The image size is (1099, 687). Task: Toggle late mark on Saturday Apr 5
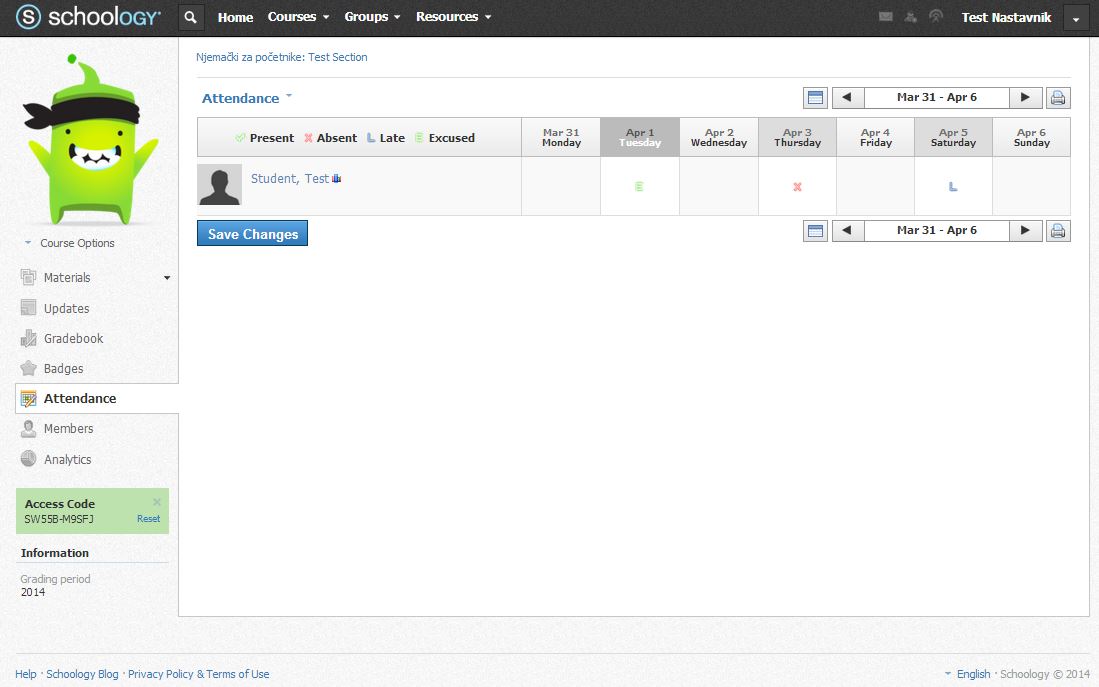point(953,187)
